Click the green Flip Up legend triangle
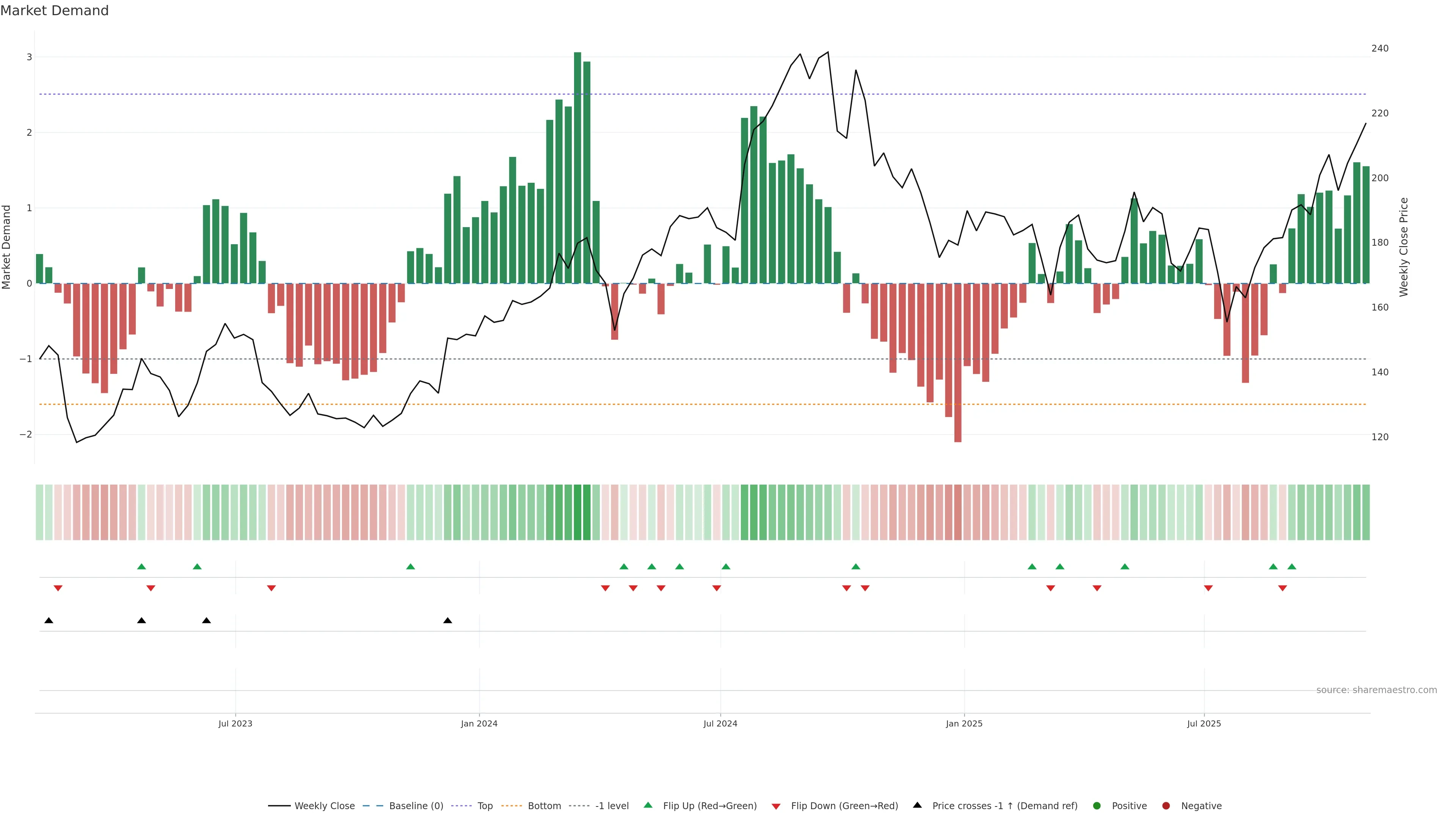The height and width of the screenshot is (819, 1456). coord(648,805)
